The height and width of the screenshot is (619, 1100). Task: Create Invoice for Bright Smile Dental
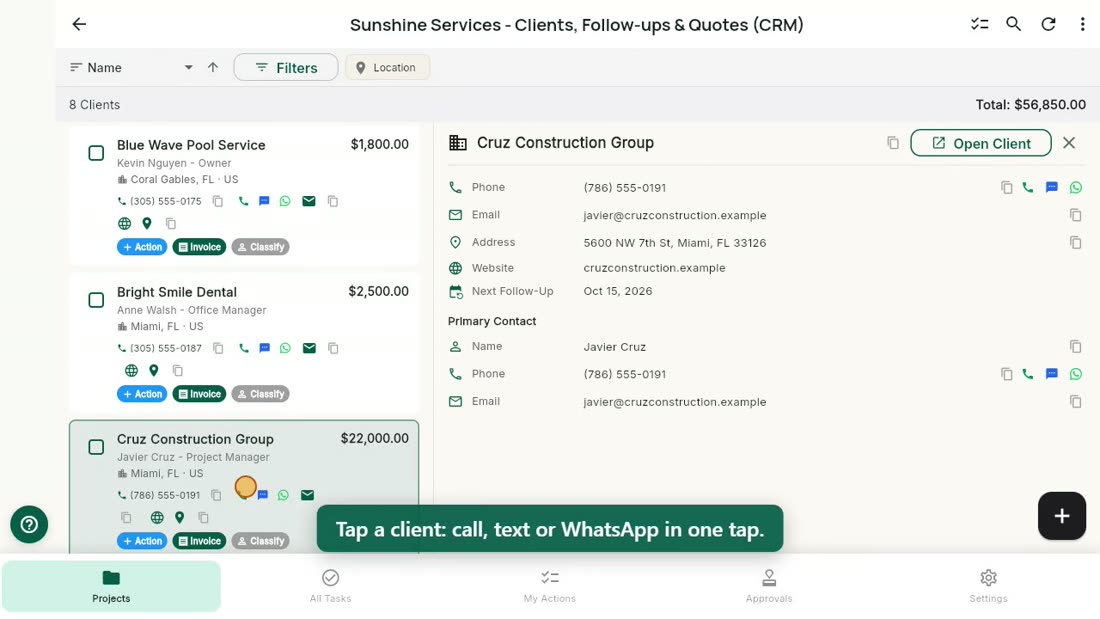[199, 394]
